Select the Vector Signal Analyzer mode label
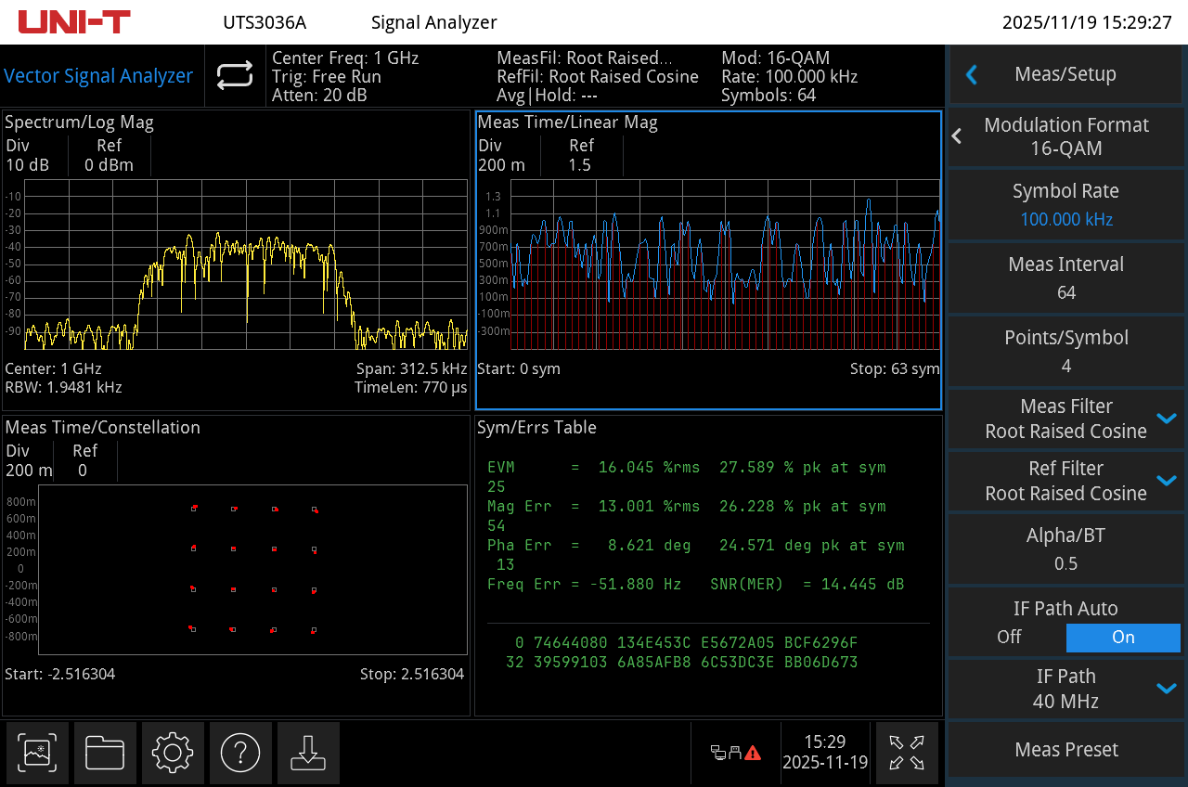 (99, 75)
